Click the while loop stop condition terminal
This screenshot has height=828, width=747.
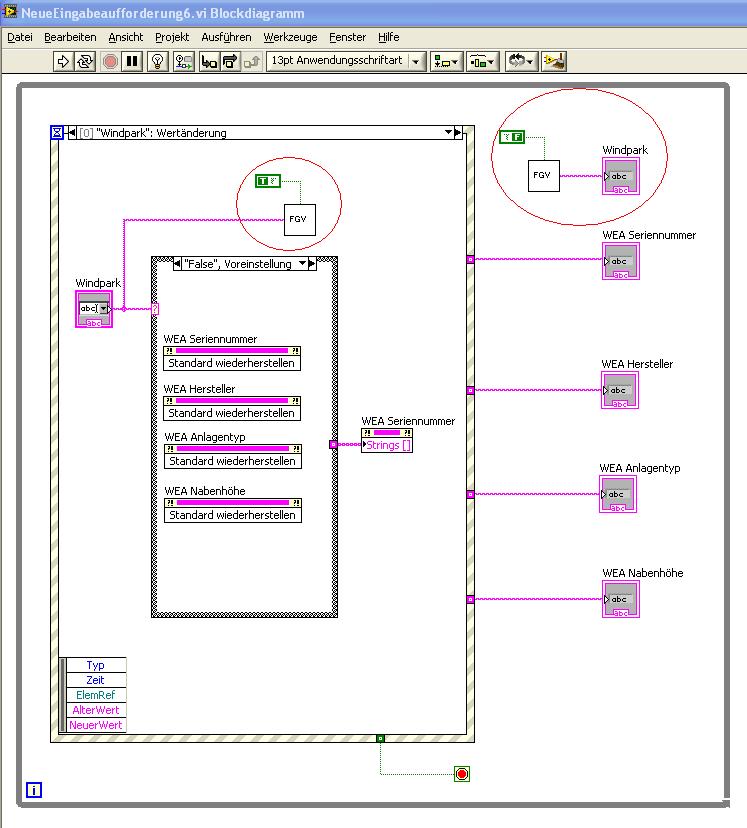[462, 774]
